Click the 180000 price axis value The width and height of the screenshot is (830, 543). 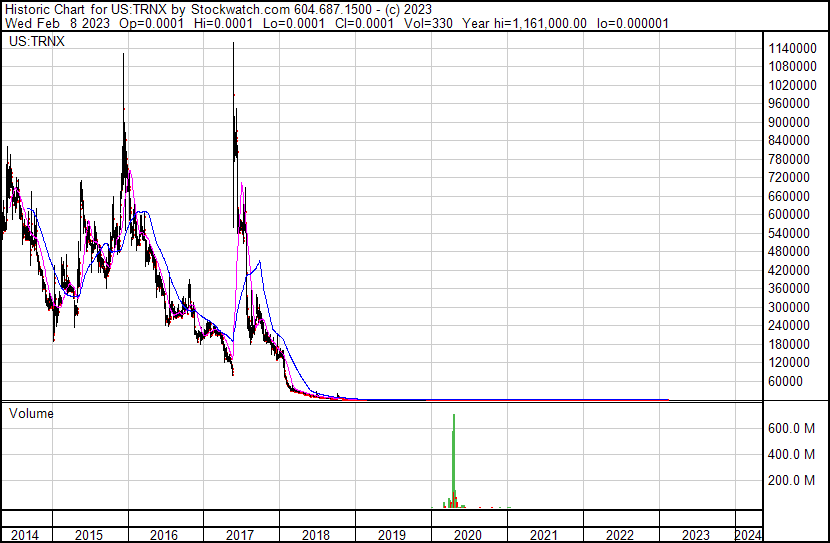tap(789, 345)
